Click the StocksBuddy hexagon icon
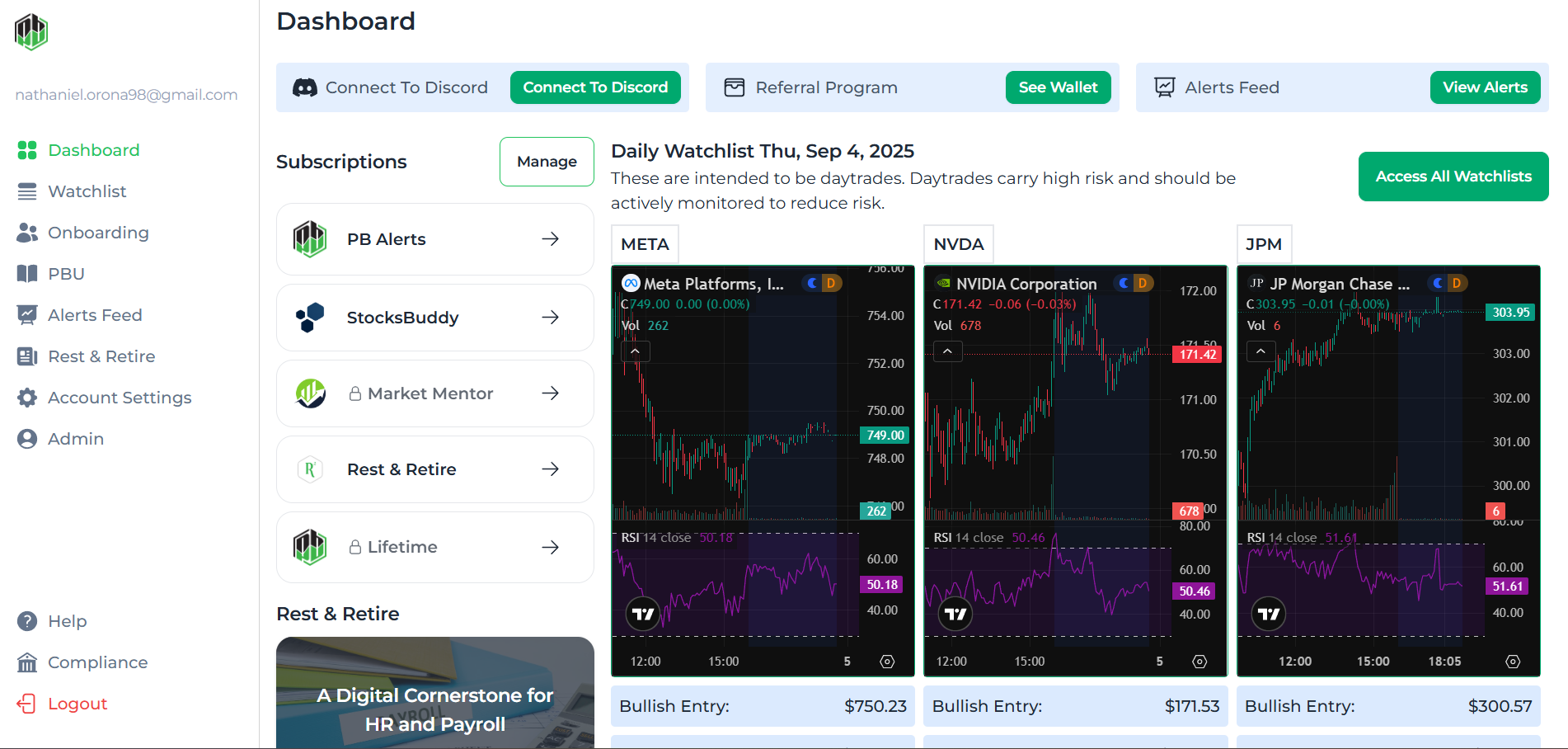 310,318
